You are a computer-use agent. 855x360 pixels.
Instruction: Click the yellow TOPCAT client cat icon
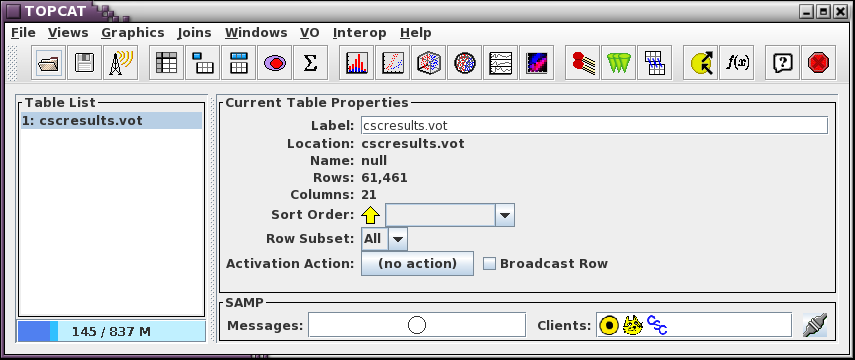pyautogui.click(x=633, y=326)
